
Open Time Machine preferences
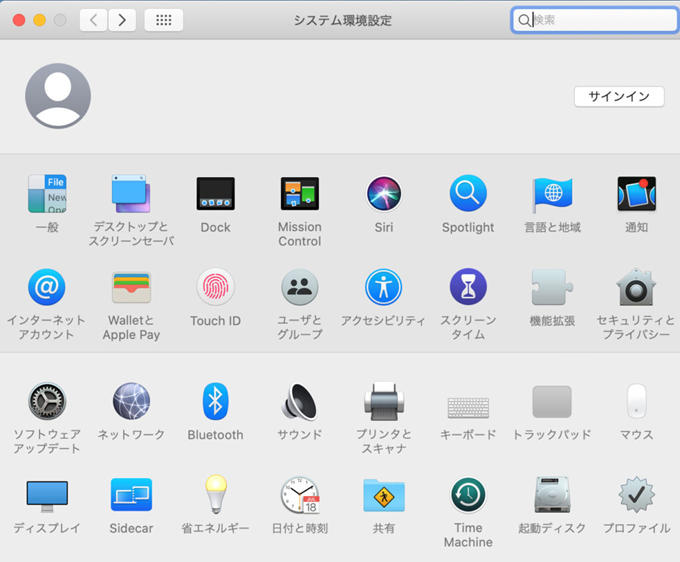point(468,495)
